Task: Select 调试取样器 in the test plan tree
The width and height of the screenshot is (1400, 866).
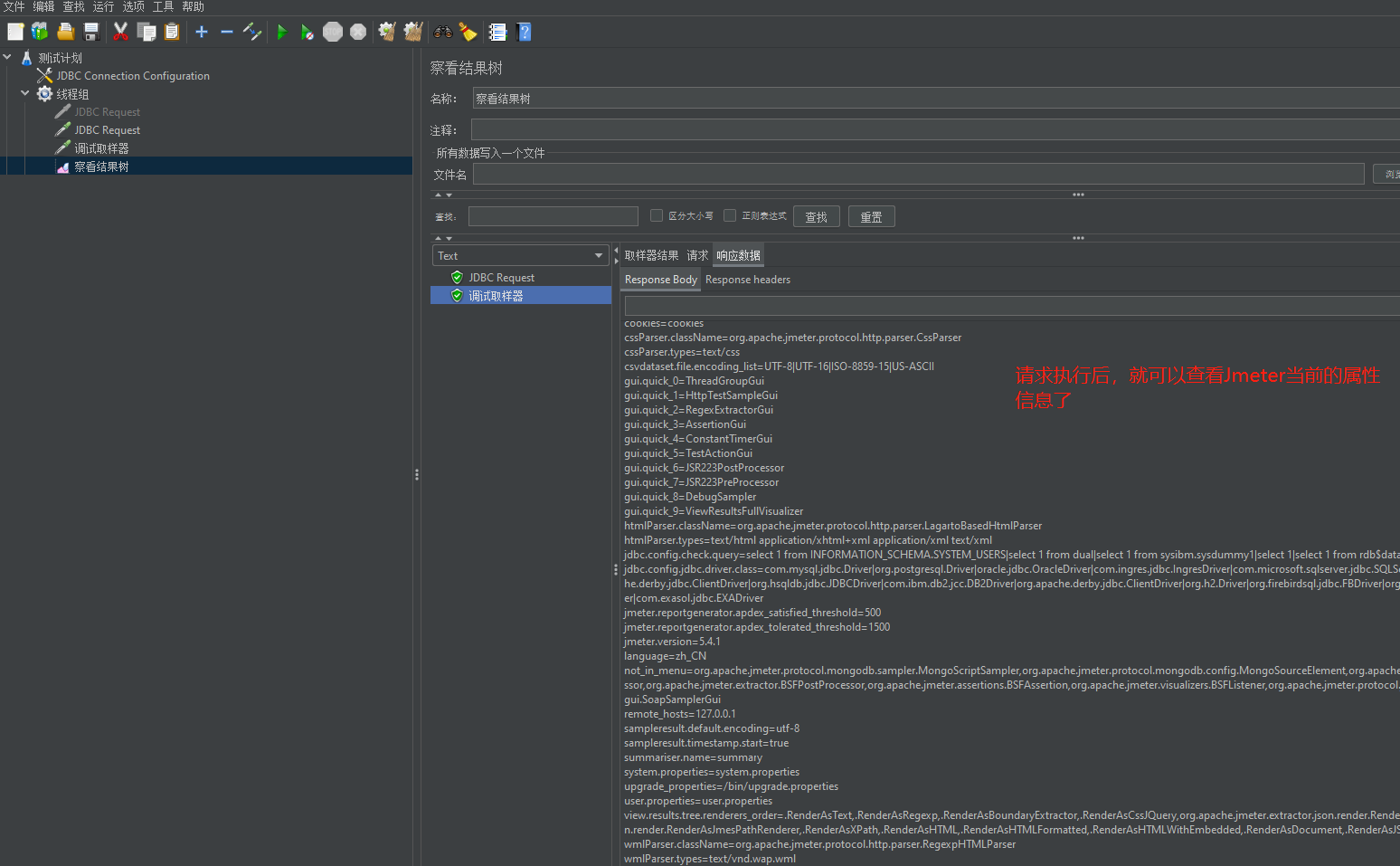Action: pyautogui.click(x=101, y=148)
